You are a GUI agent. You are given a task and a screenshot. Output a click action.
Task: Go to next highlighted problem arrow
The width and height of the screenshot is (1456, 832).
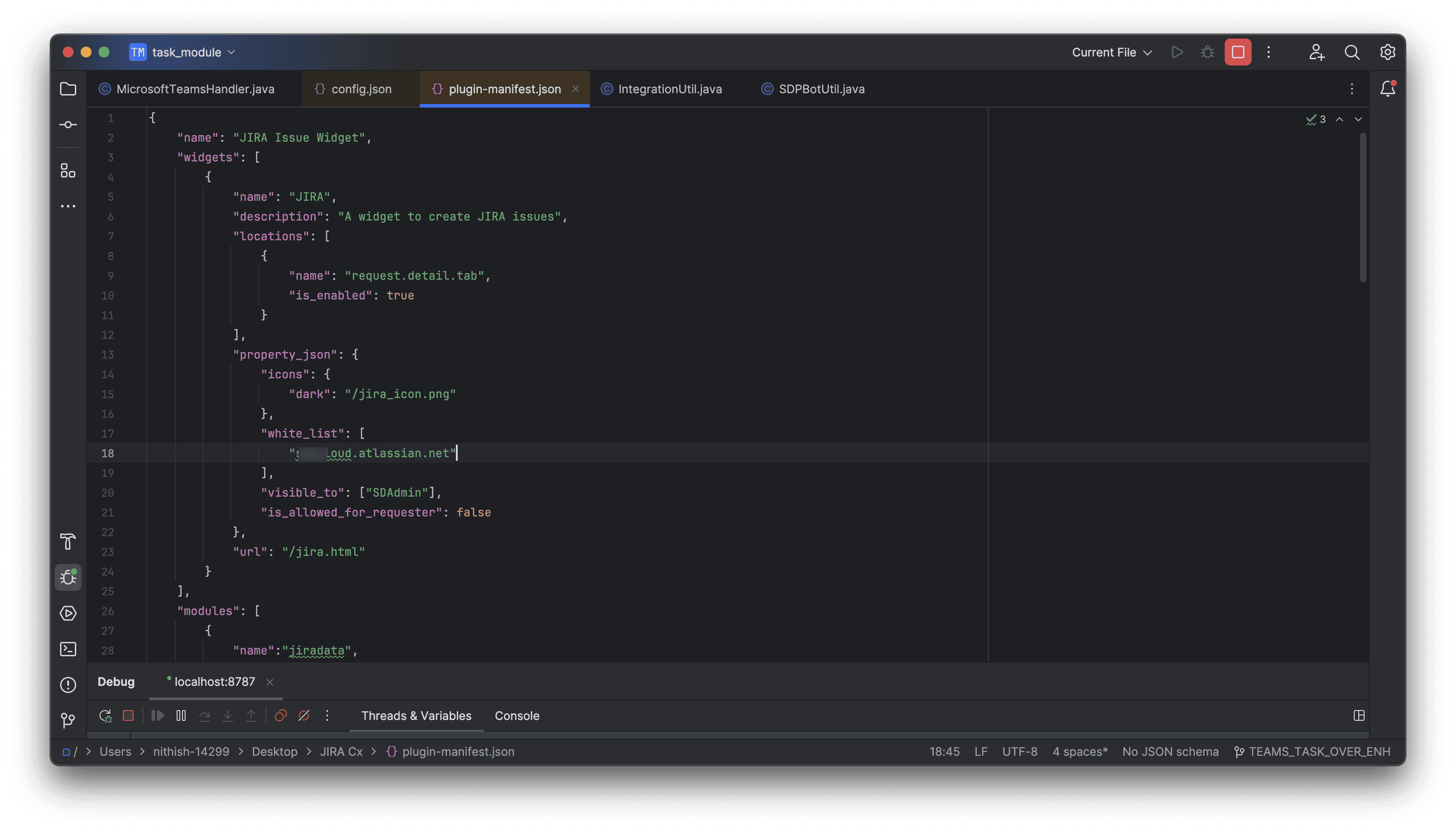1358,119
